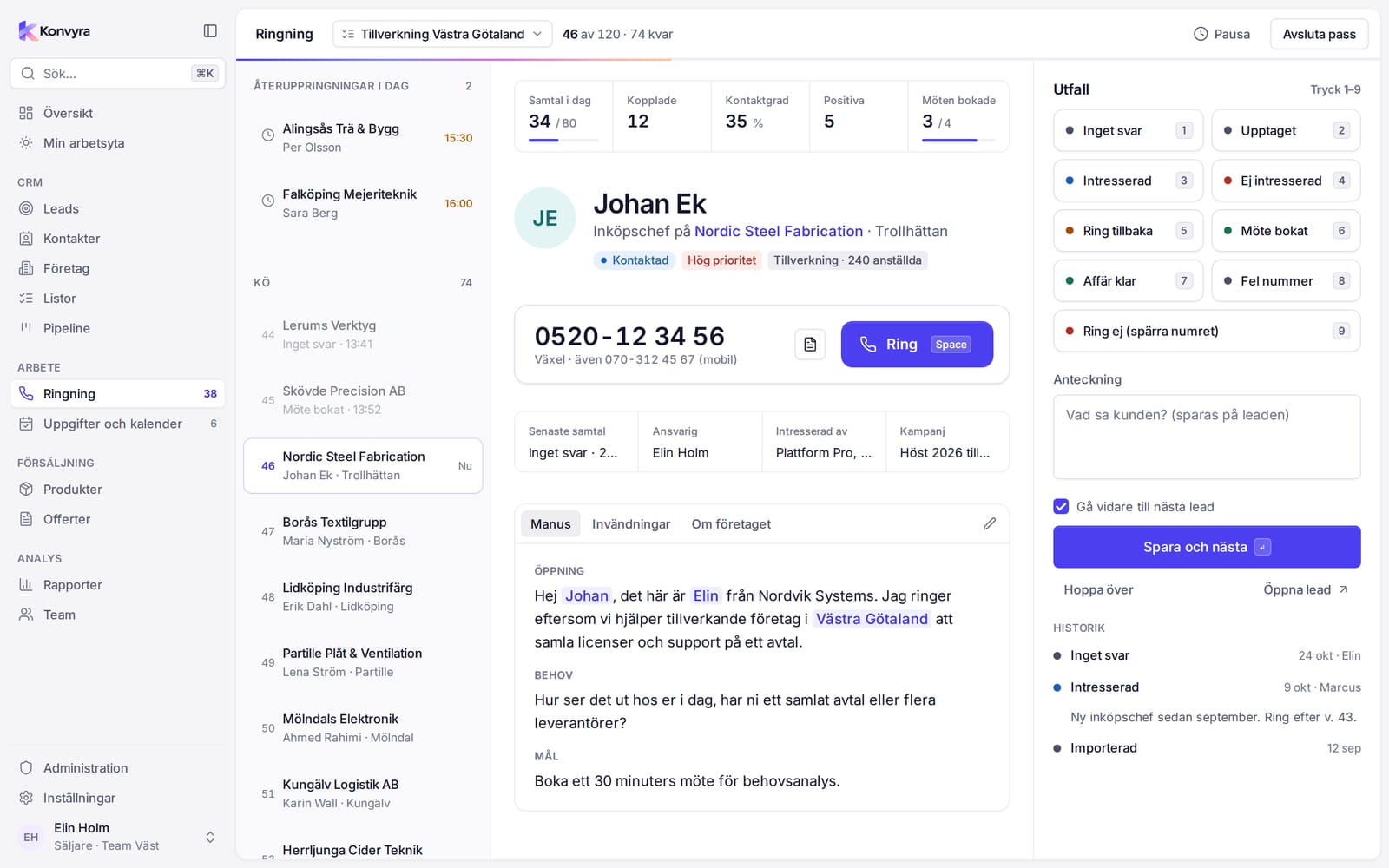This screenshot has width=1389, height=868.
Task: Edit the script with the pencil icon
Action: (x=989, y=523)
